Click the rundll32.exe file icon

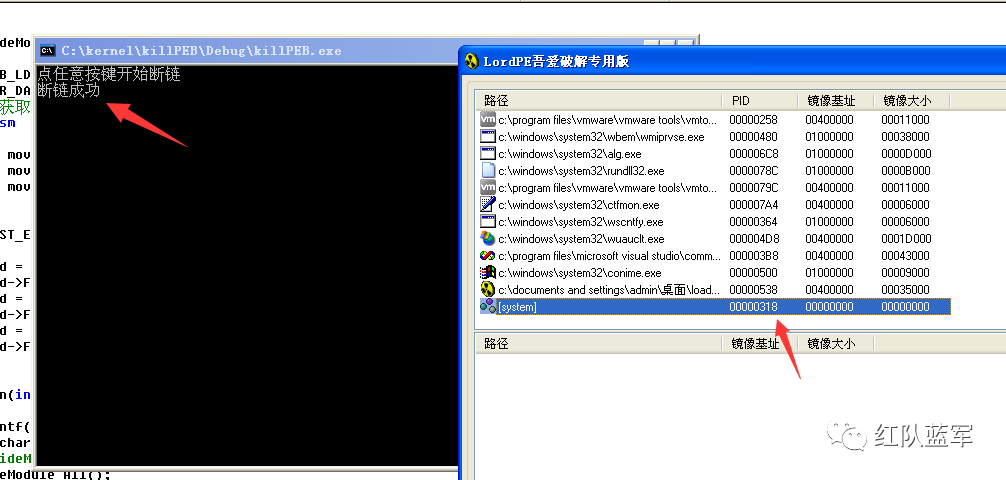tap(488, 171)
